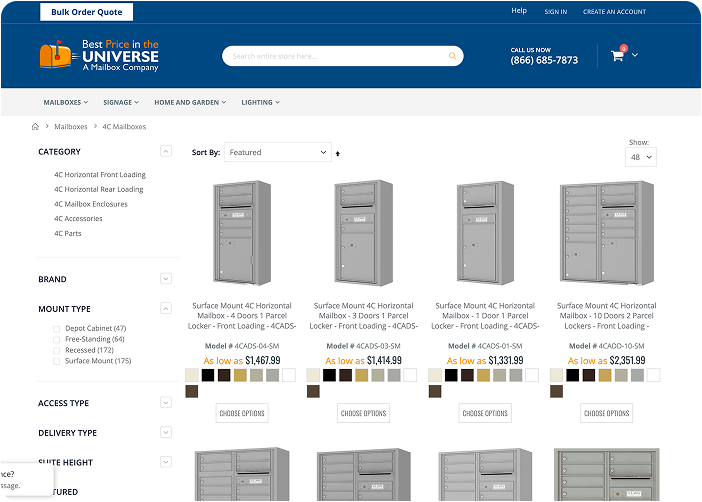702x502 pixels.
Task: Click the mailbox store logo
Action: [x=99, y=56]
